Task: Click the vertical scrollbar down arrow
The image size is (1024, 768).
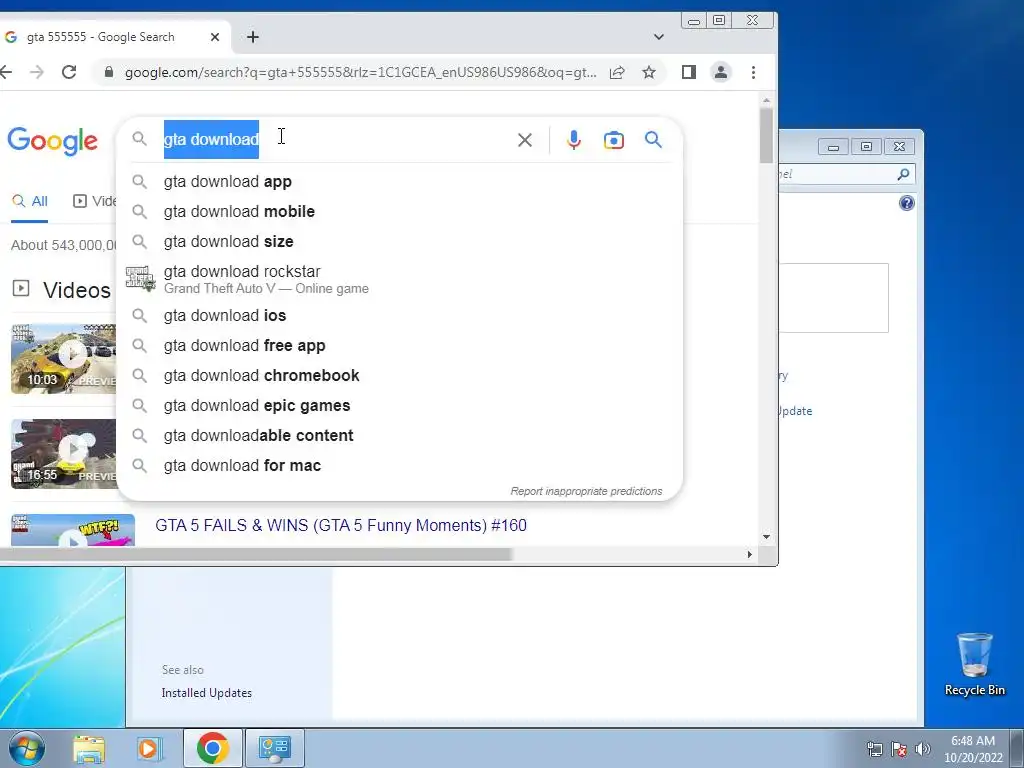Action: pyautogui.click(x=766, y=537)
